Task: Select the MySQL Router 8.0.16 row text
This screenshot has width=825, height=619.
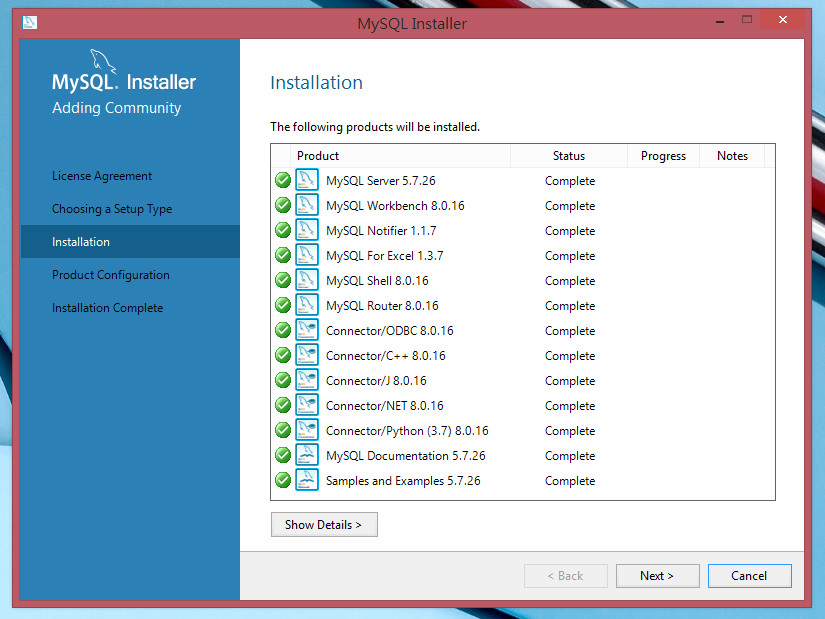Action: tap(382, 306)
